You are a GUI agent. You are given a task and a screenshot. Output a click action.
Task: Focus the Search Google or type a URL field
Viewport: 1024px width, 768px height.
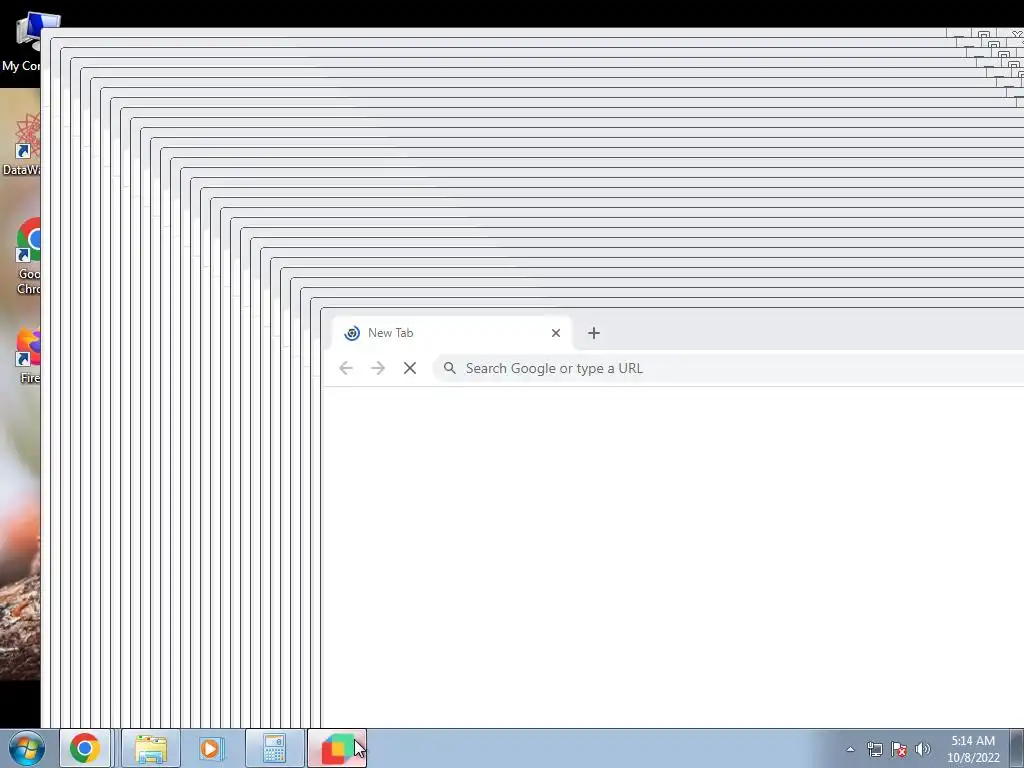(x=728, y=368)
